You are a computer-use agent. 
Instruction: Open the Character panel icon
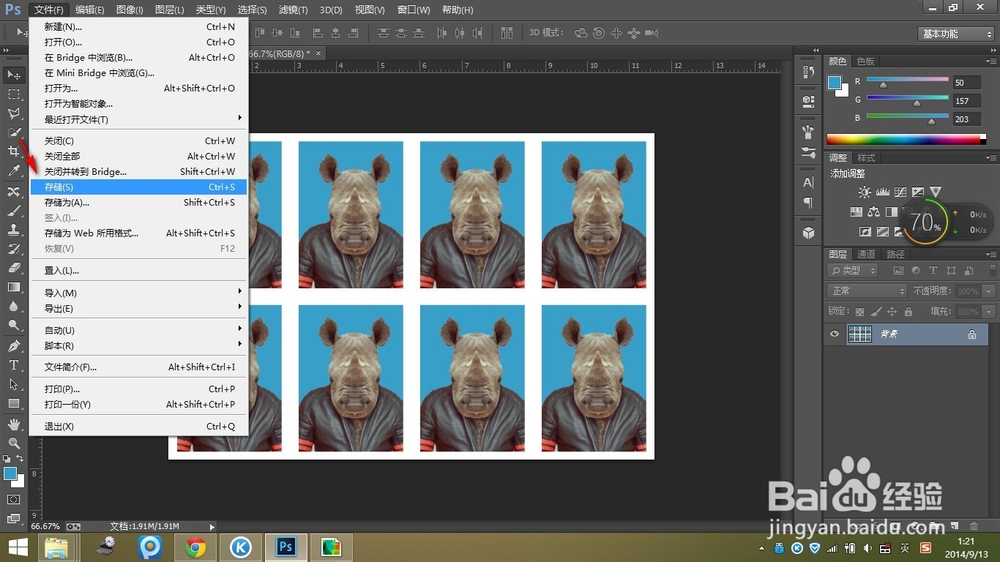[x=809, y=182]
